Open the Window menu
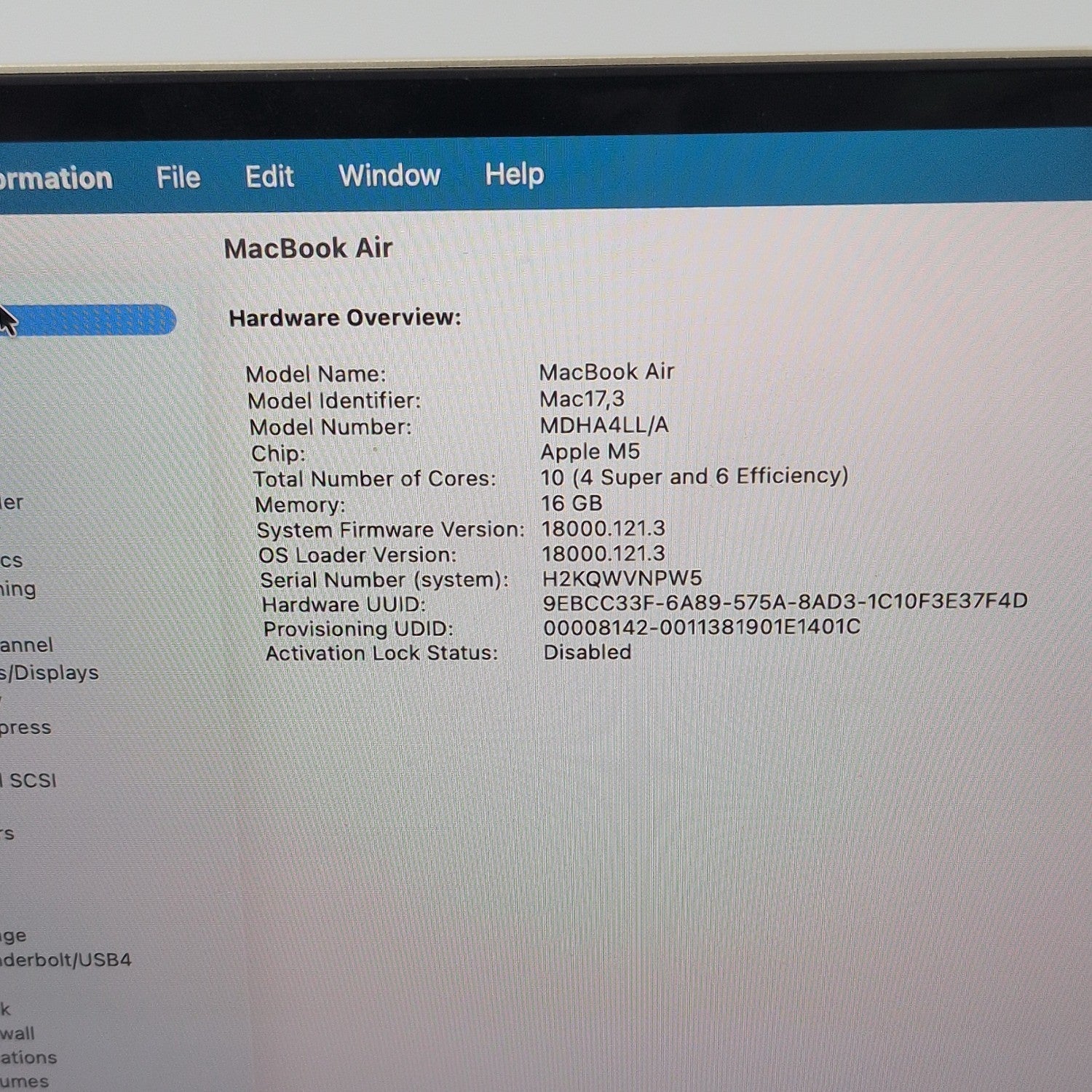Screen dimensions: 1092x1092 pos(389,175)
